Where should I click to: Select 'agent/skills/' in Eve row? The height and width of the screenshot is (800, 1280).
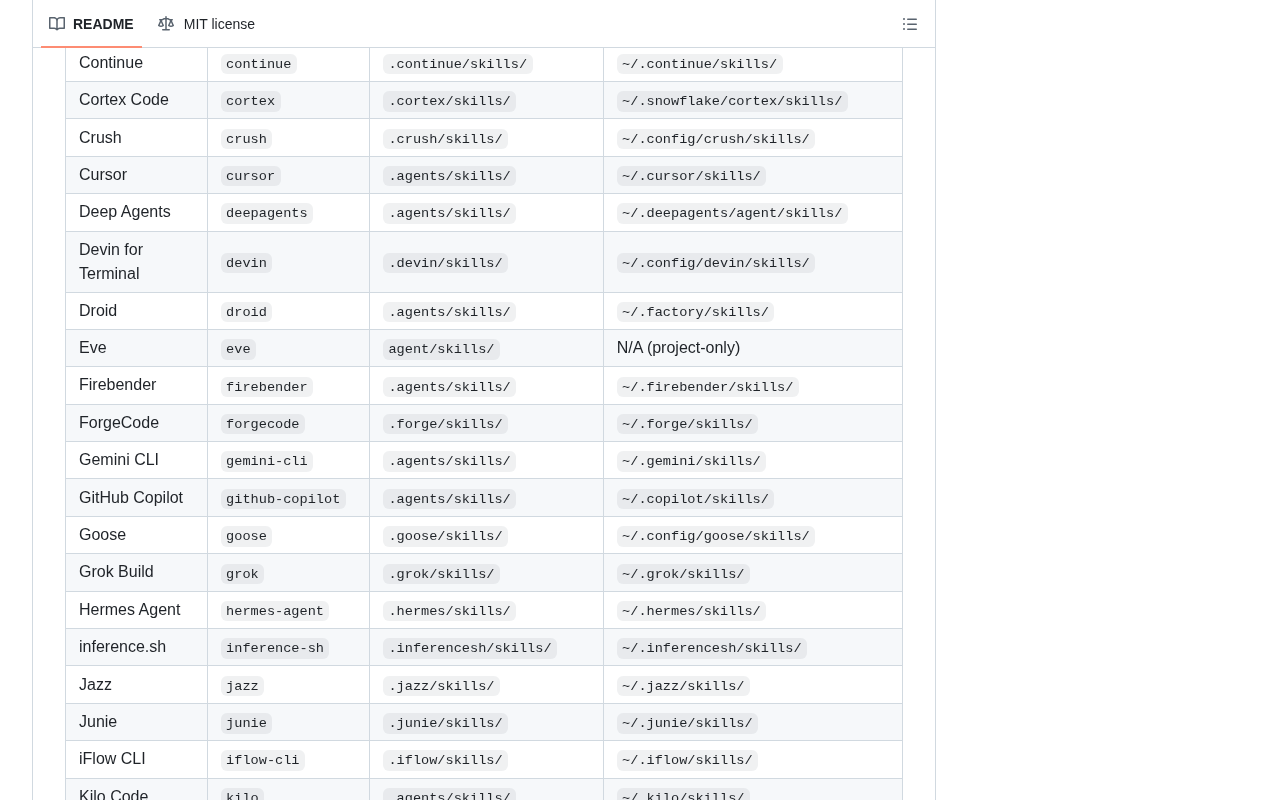(441, 349)
